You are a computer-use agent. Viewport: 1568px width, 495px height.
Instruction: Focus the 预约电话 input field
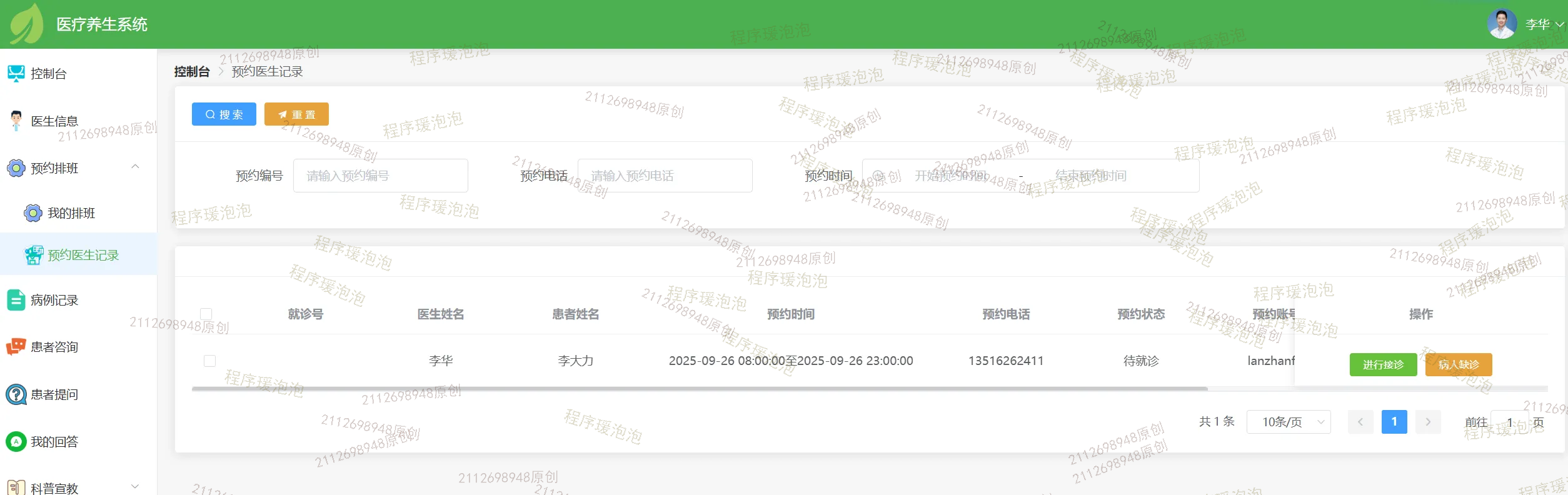[x=665, y=176]
